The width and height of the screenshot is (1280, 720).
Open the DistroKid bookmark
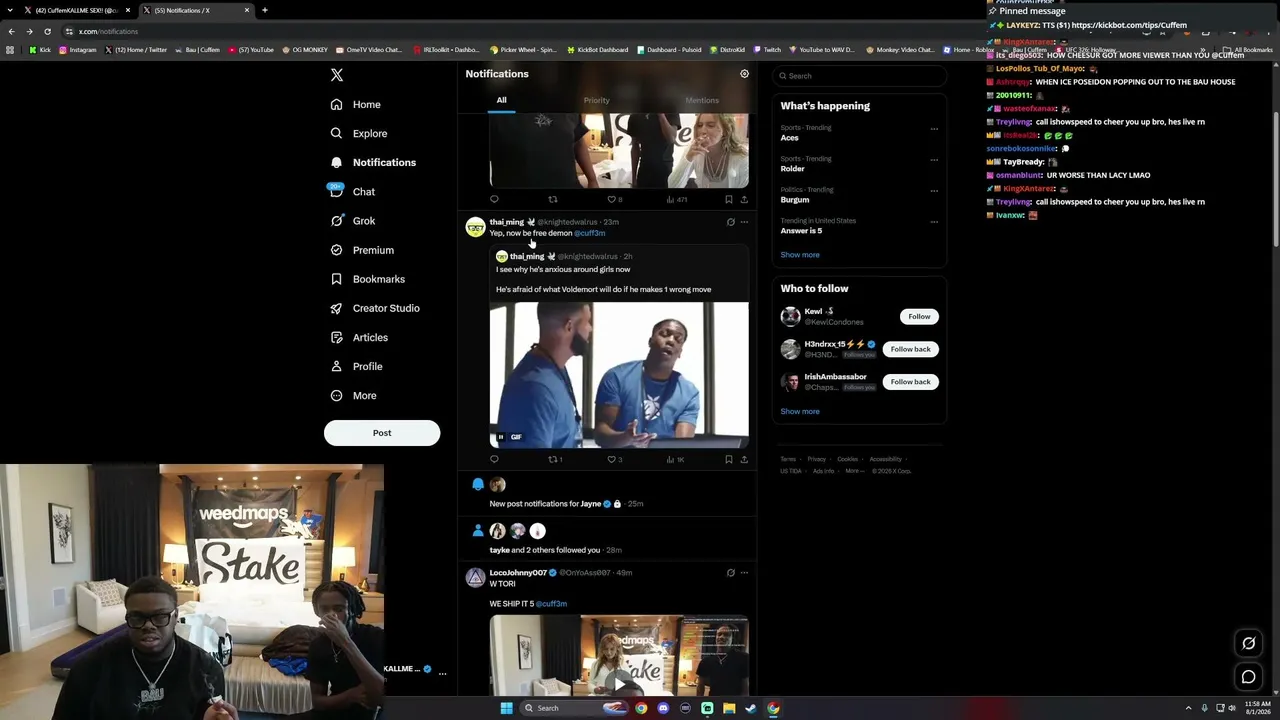(x=727, y=50)
